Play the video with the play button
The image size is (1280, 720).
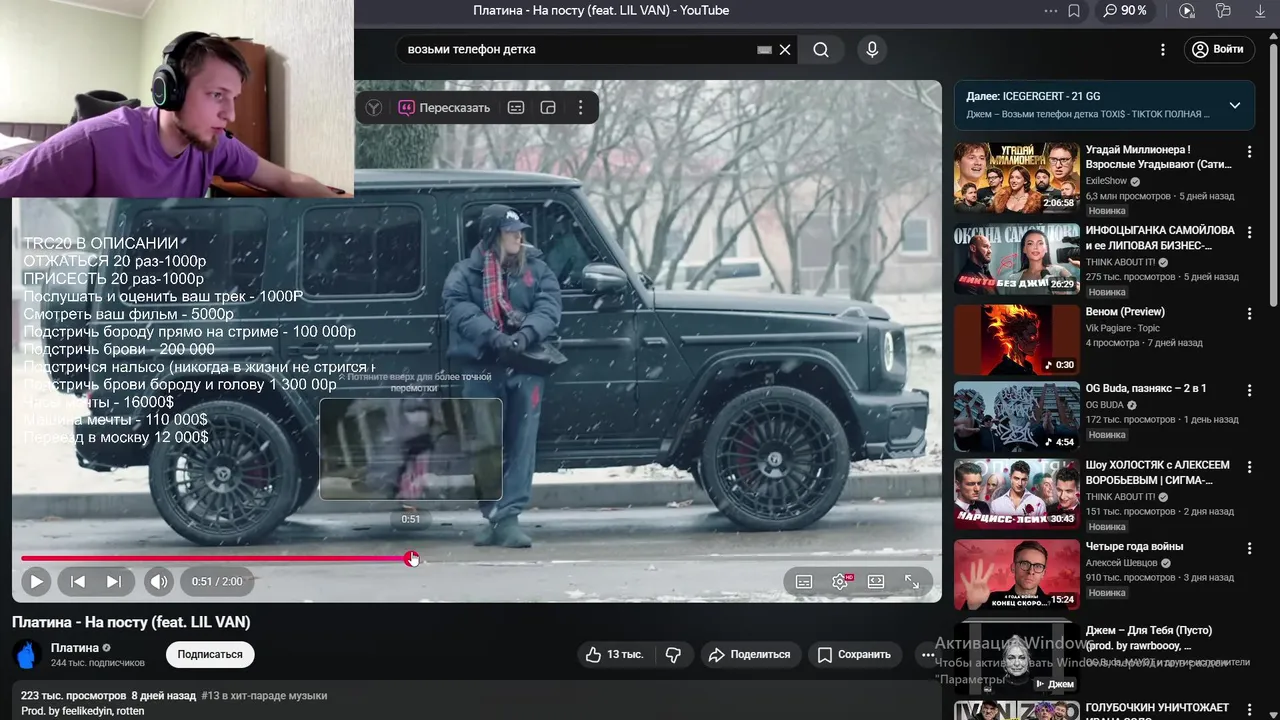click(x=36, y=581)
